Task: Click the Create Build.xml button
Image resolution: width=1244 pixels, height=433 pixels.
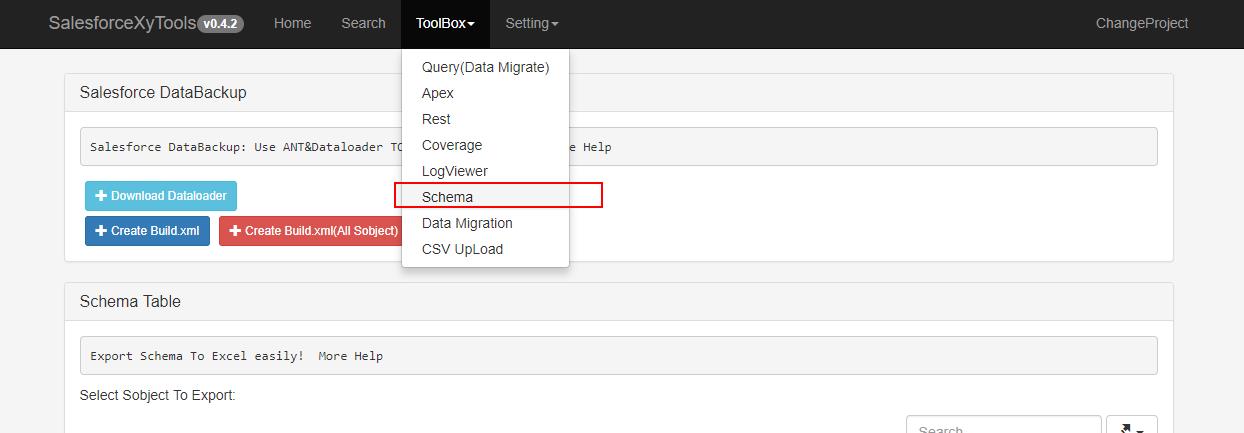Action: pos(147,231)
